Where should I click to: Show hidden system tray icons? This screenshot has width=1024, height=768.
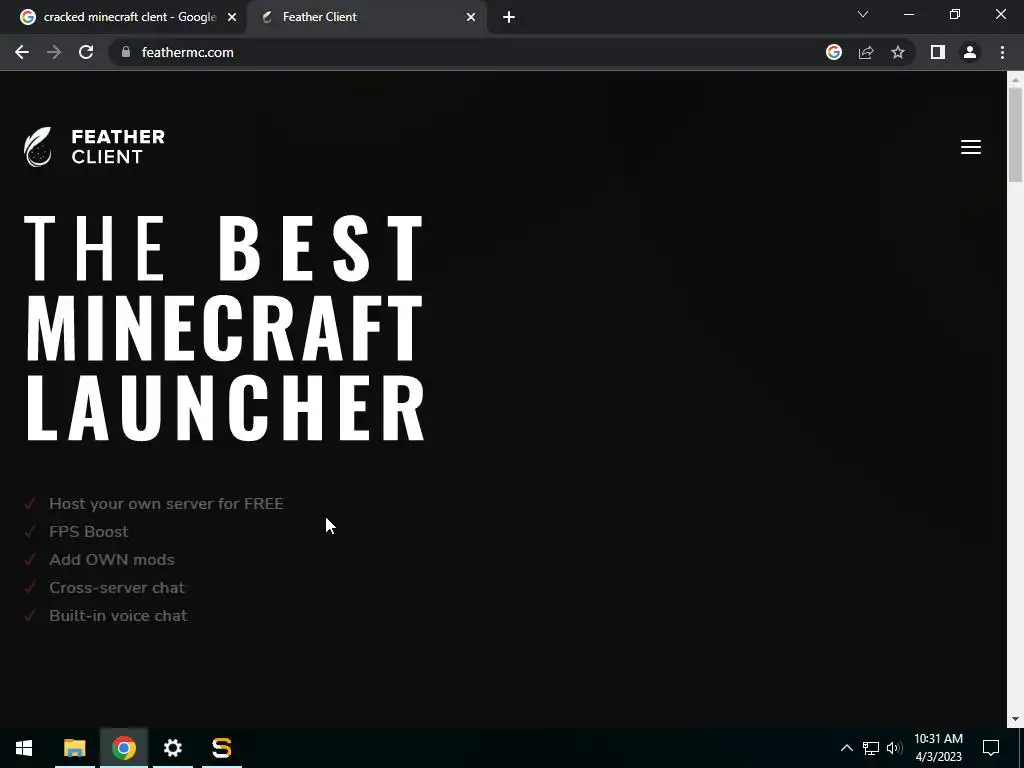click(846, 748)
